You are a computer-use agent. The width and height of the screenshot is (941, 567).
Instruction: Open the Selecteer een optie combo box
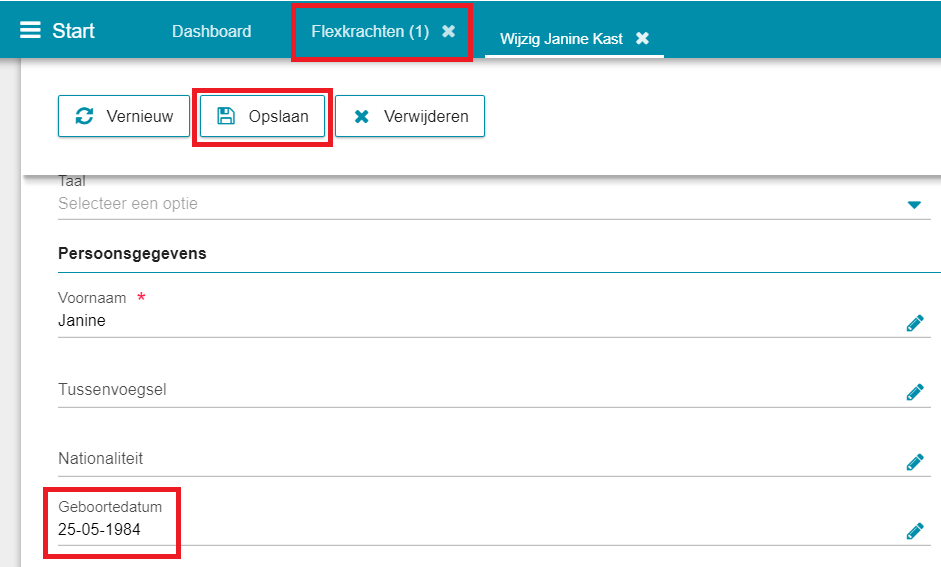tap(494, 204)
